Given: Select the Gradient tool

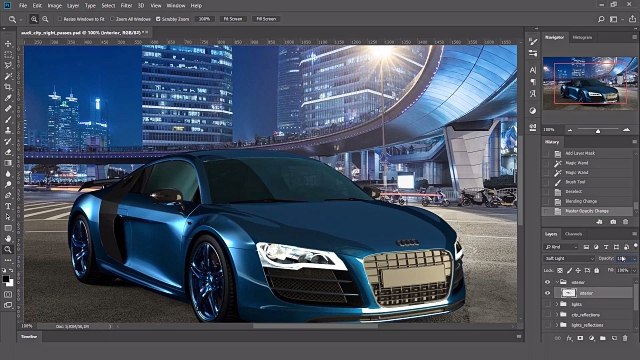Looking at the screenshot, I should (8, 163).
